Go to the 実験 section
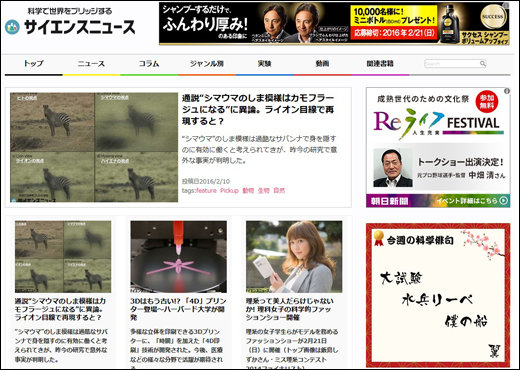The image size is (520, 370). pos(265,63)
